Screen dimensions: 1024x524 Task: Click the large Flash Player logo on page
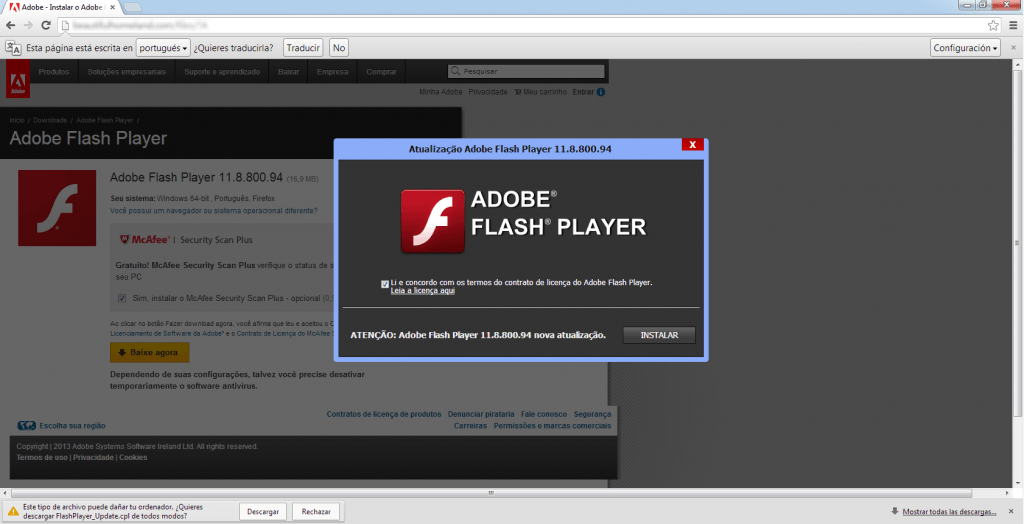tap(57, 208)
